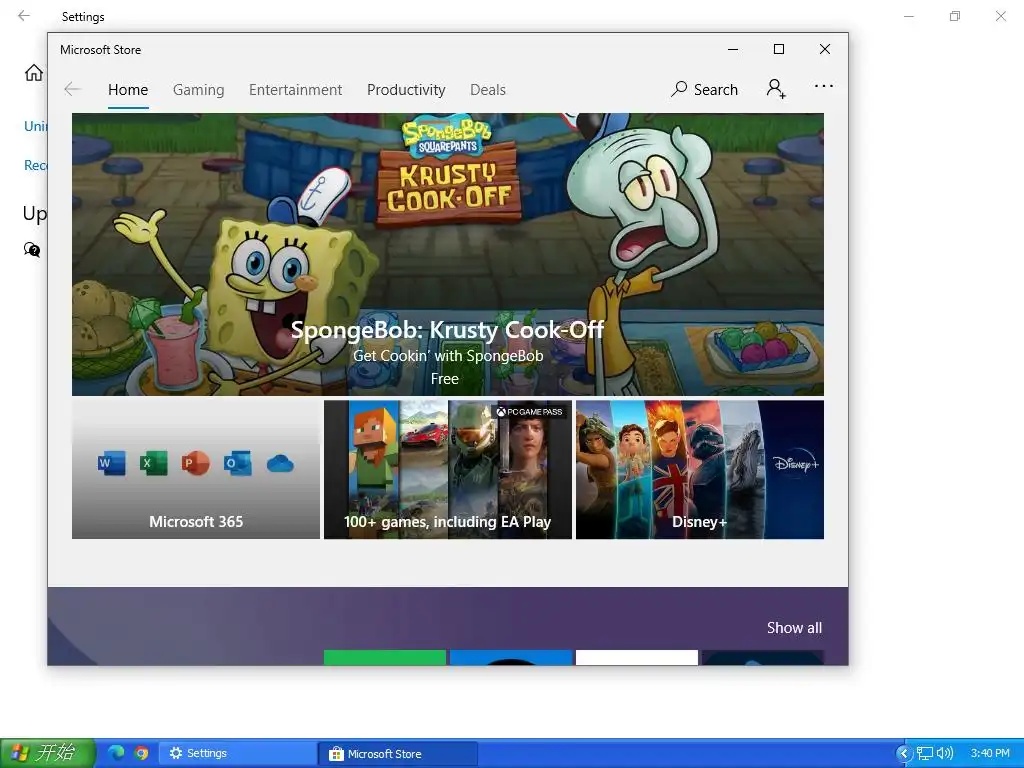Minimize the Microsoft Store window
Viewport: 1024px width, 768px height.
[x=733, y=50]
